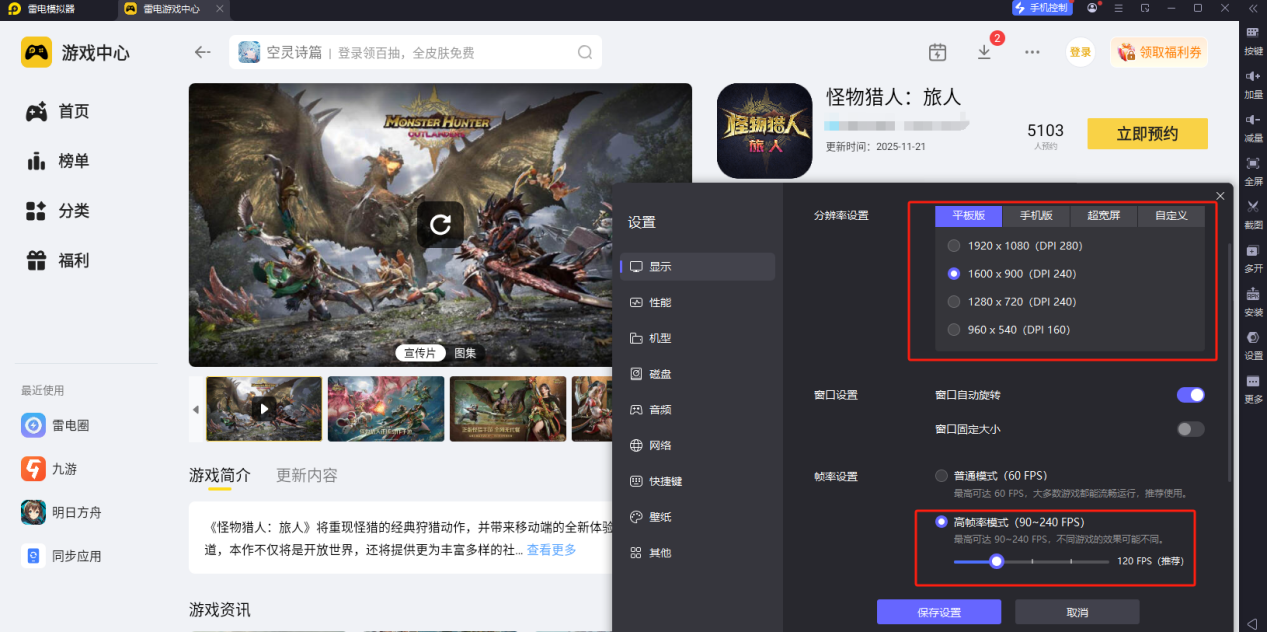
Task: Click the 立即预约 button
Action: coord(1147,134)
